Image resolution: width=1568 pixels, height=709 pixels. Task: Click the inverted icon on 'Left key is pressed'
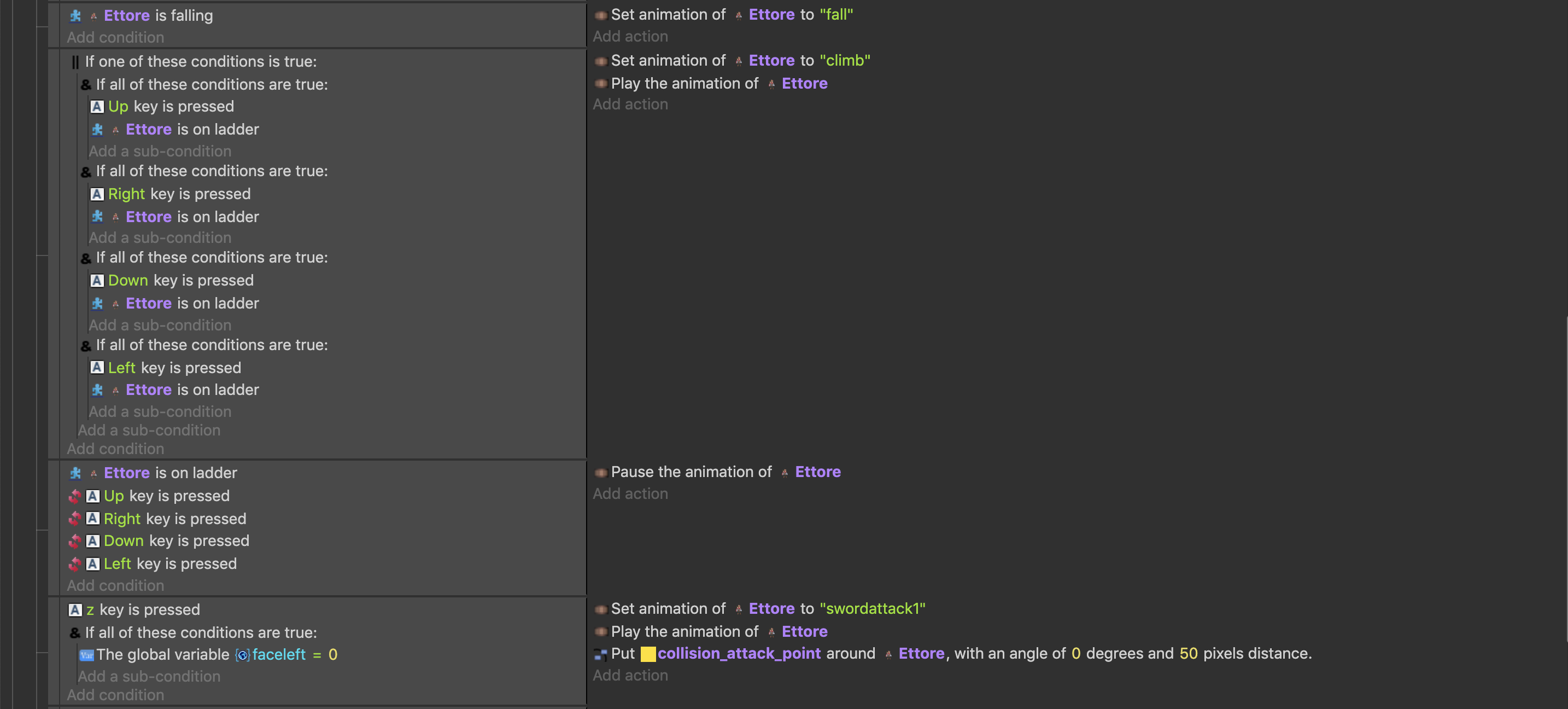(x=75, y=564)
